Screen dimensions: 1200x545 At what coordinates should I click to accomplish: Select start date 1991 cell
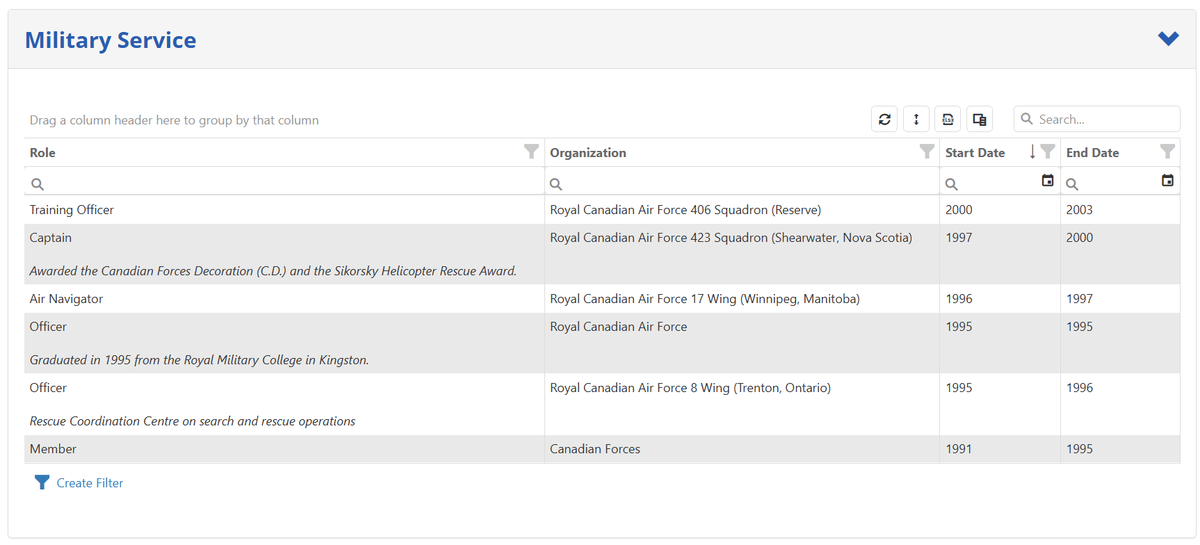pos(1000,449)
